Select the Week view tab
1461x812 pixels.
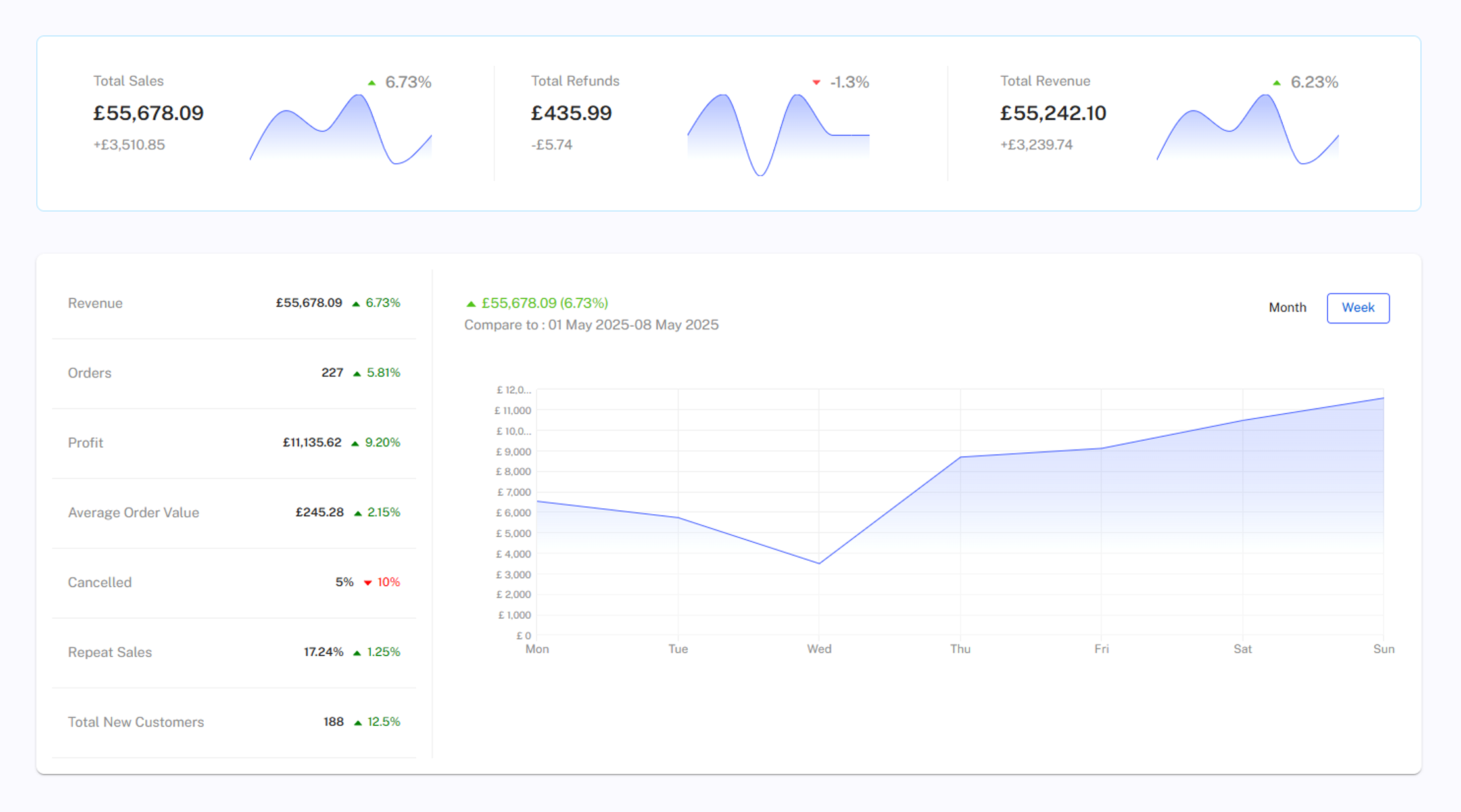1357,308
